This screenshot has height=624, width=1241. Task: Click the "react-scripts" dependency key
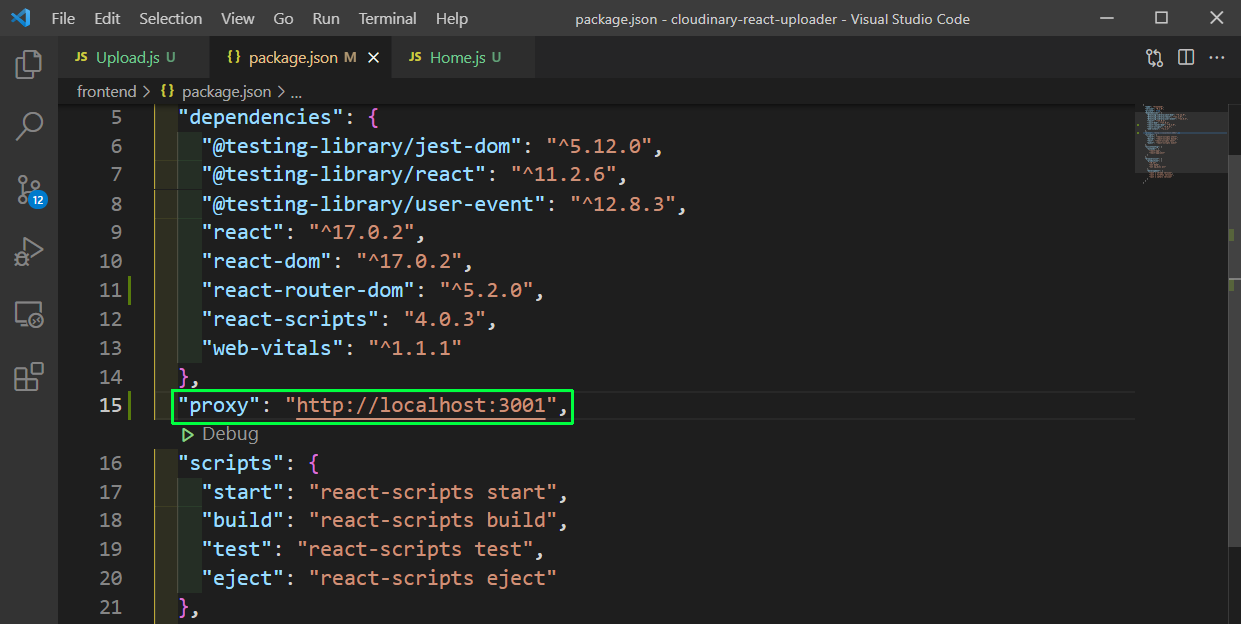[x=290, y=319]
